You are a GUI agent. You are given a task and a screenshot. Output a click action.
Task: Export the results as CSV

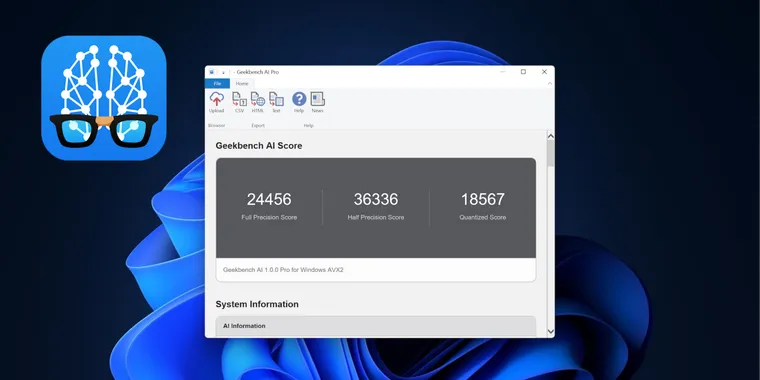pos(239,103)
